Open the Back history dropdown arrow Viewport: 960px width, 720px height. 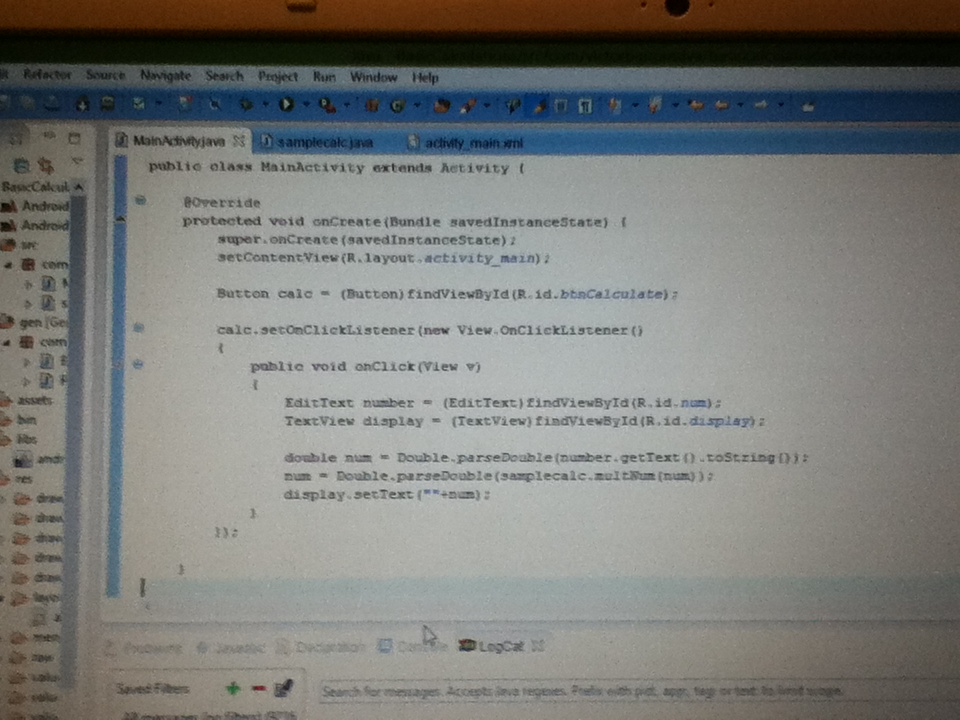click(x=741, y=106)
